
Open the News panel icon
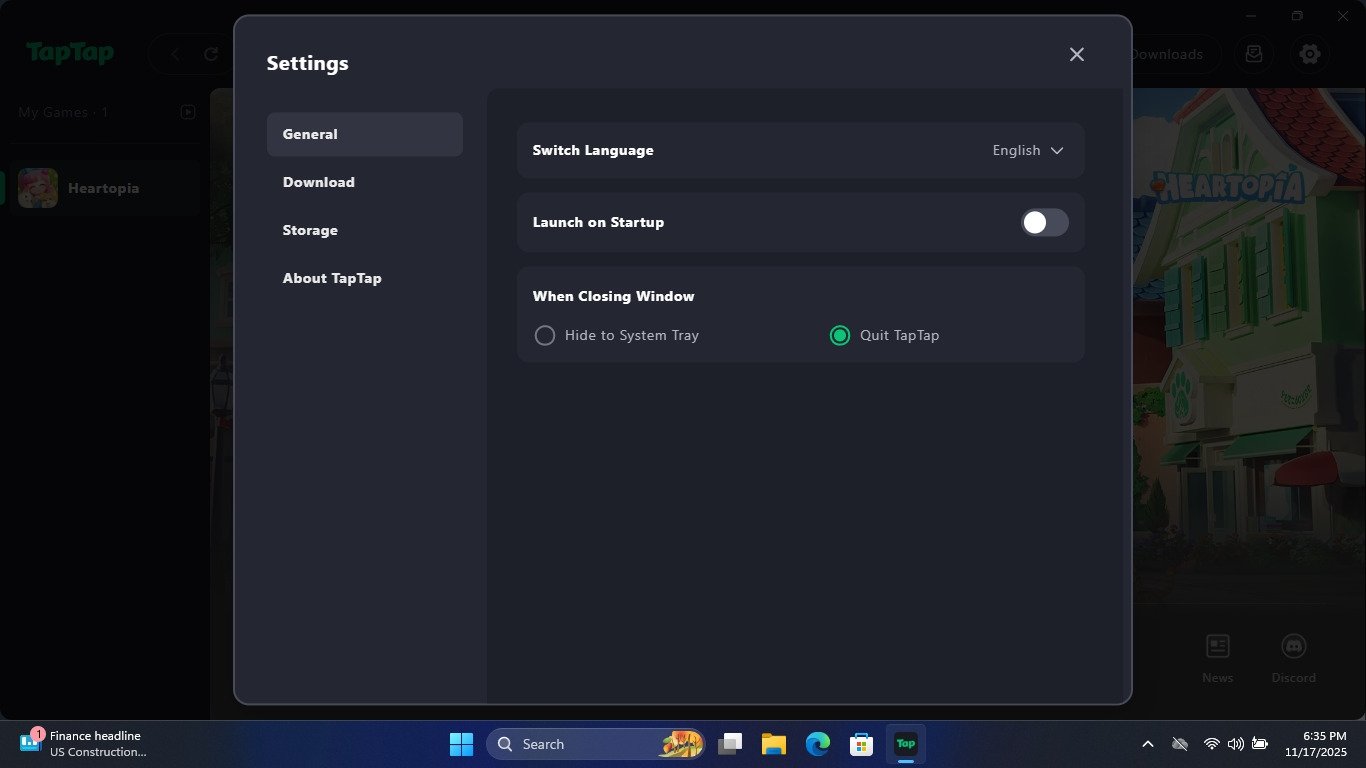[1217, 647]
